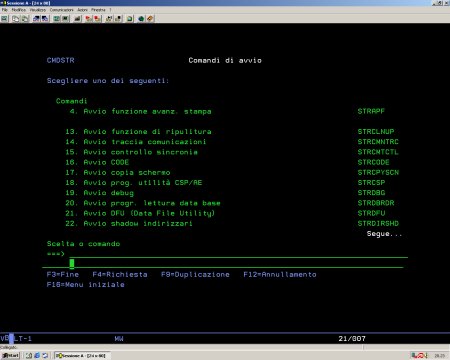Open the Clipboard viewer toolbar icon
Screen dimensions: 450x360
[x=130, y=19]
